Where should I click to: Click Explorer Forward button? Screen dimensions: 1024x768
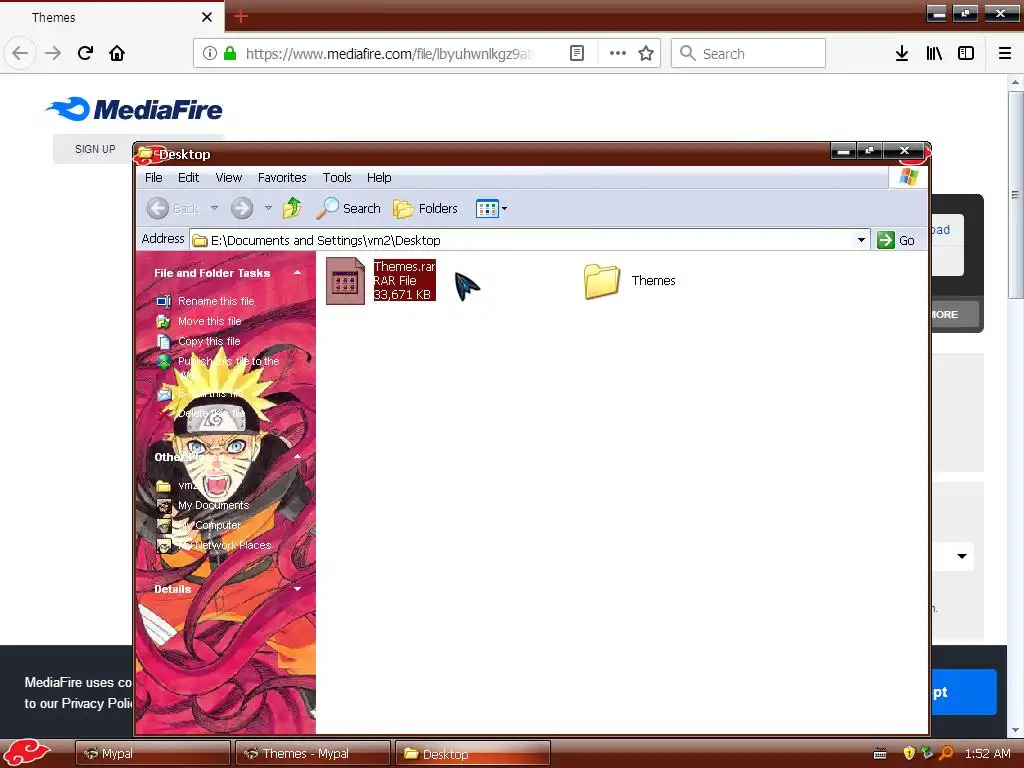point(242,208)
